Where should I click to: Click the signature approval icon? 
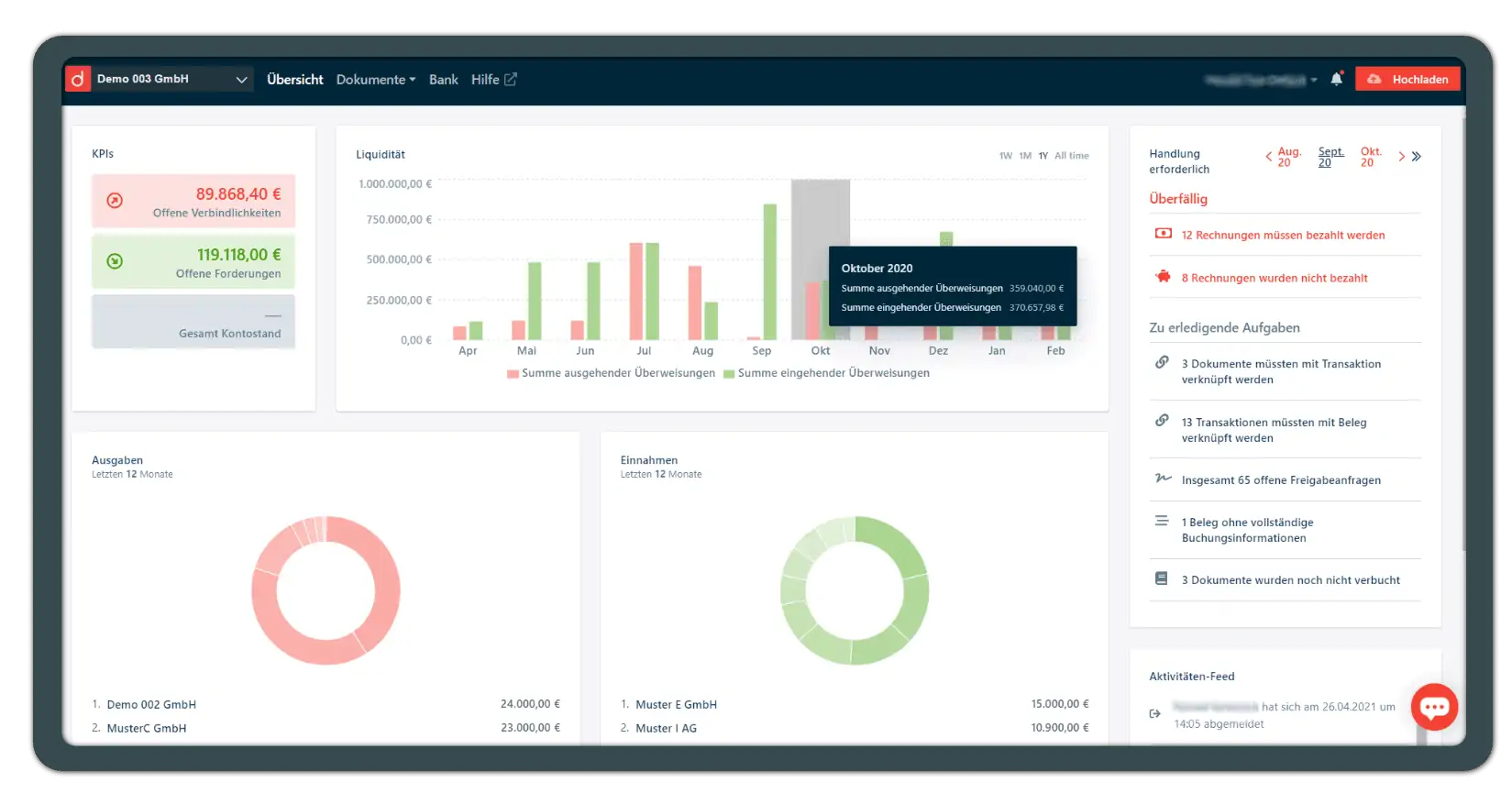point(1163,479)
